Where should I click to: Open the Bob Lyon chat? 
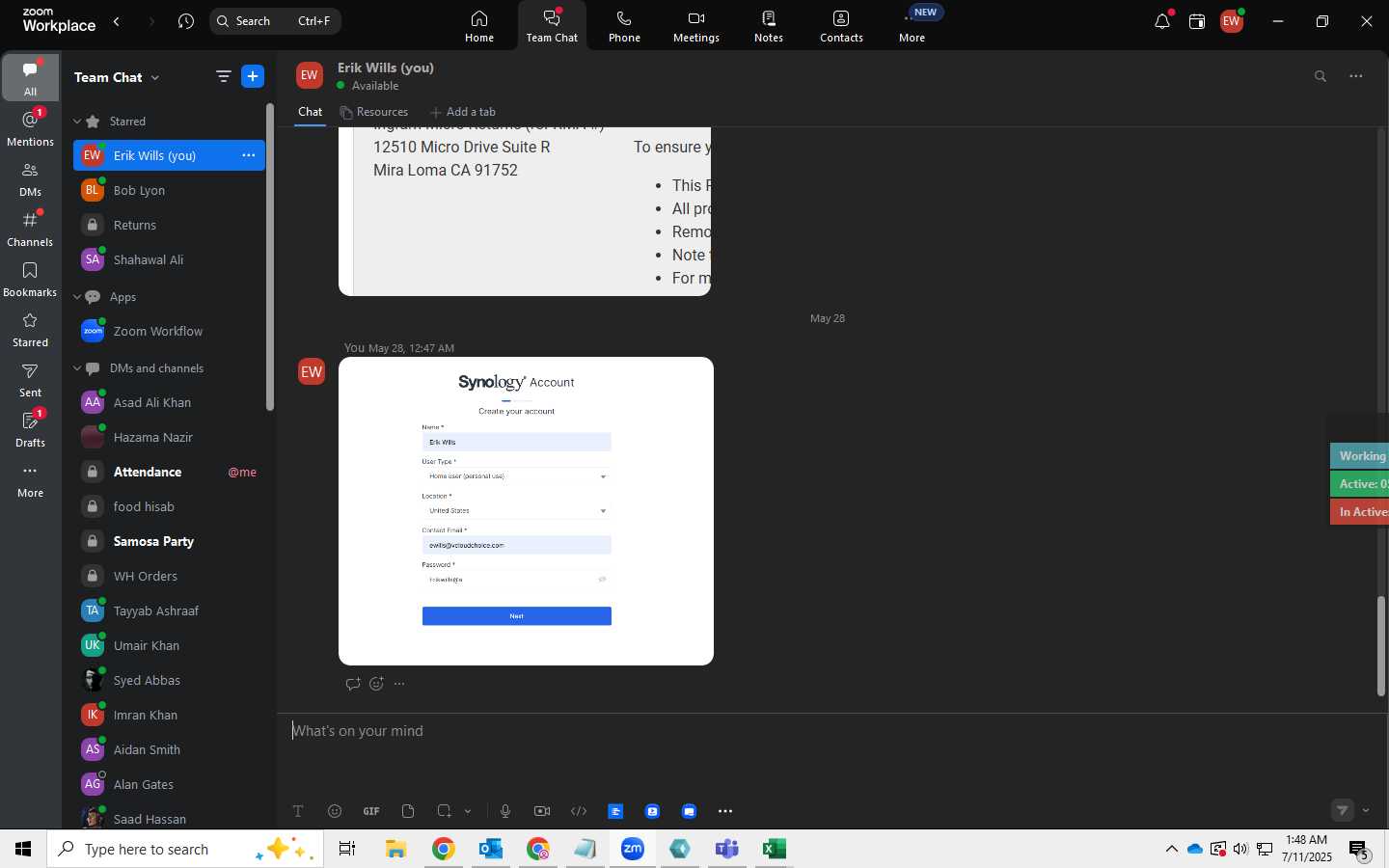point(169,190)
